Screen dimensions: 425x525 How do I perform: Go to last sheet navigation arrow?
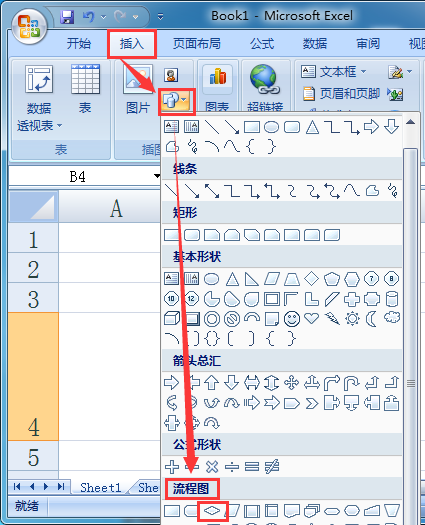61,486
